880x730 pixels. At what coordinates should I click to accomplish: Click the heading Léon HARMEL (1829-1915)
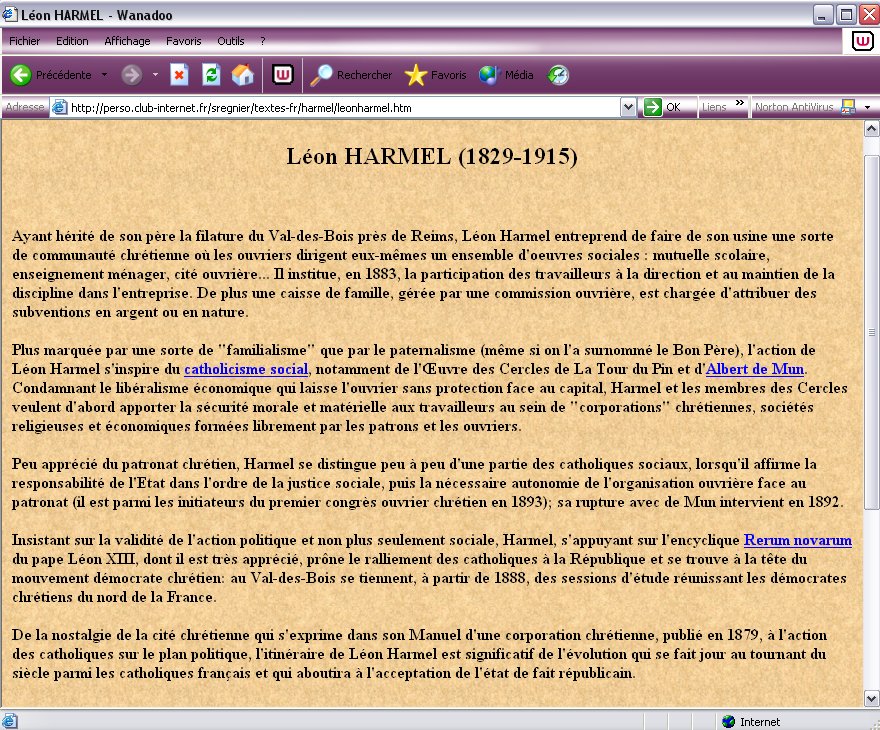(x=432, y=156)
